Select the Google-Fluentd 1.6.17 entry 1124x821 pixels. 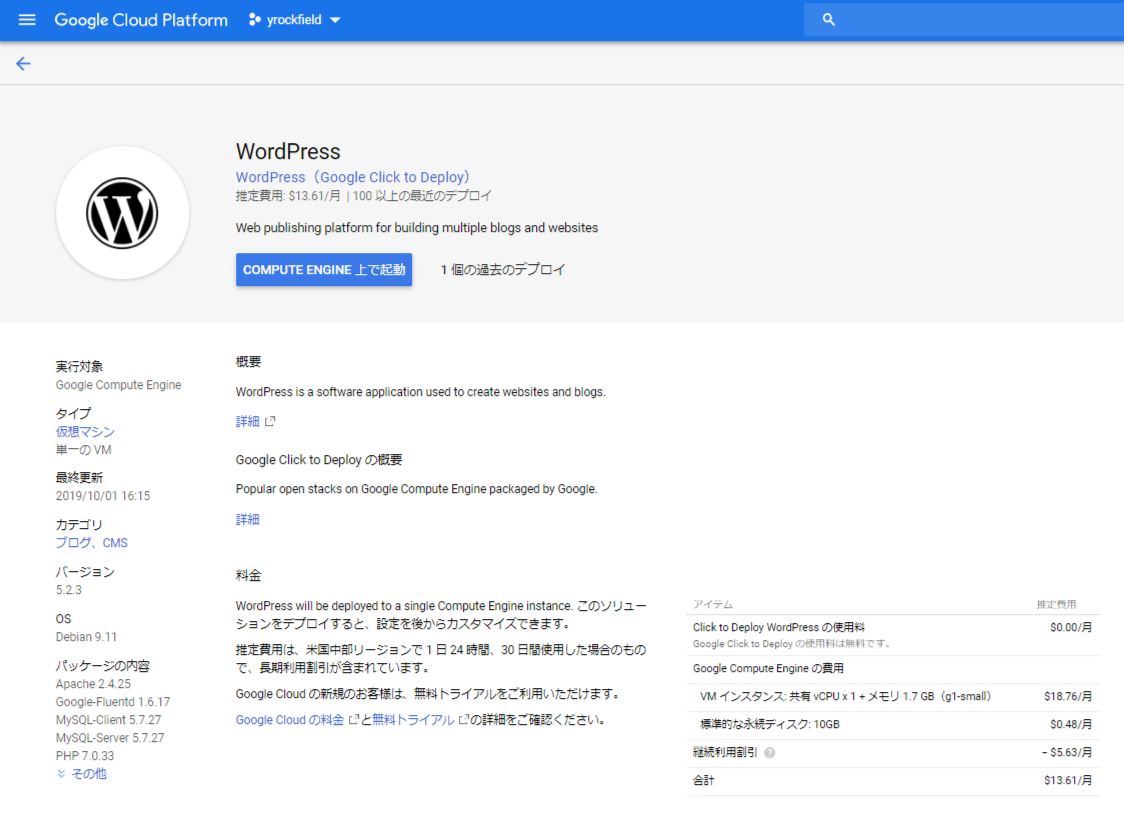(113, 702)
